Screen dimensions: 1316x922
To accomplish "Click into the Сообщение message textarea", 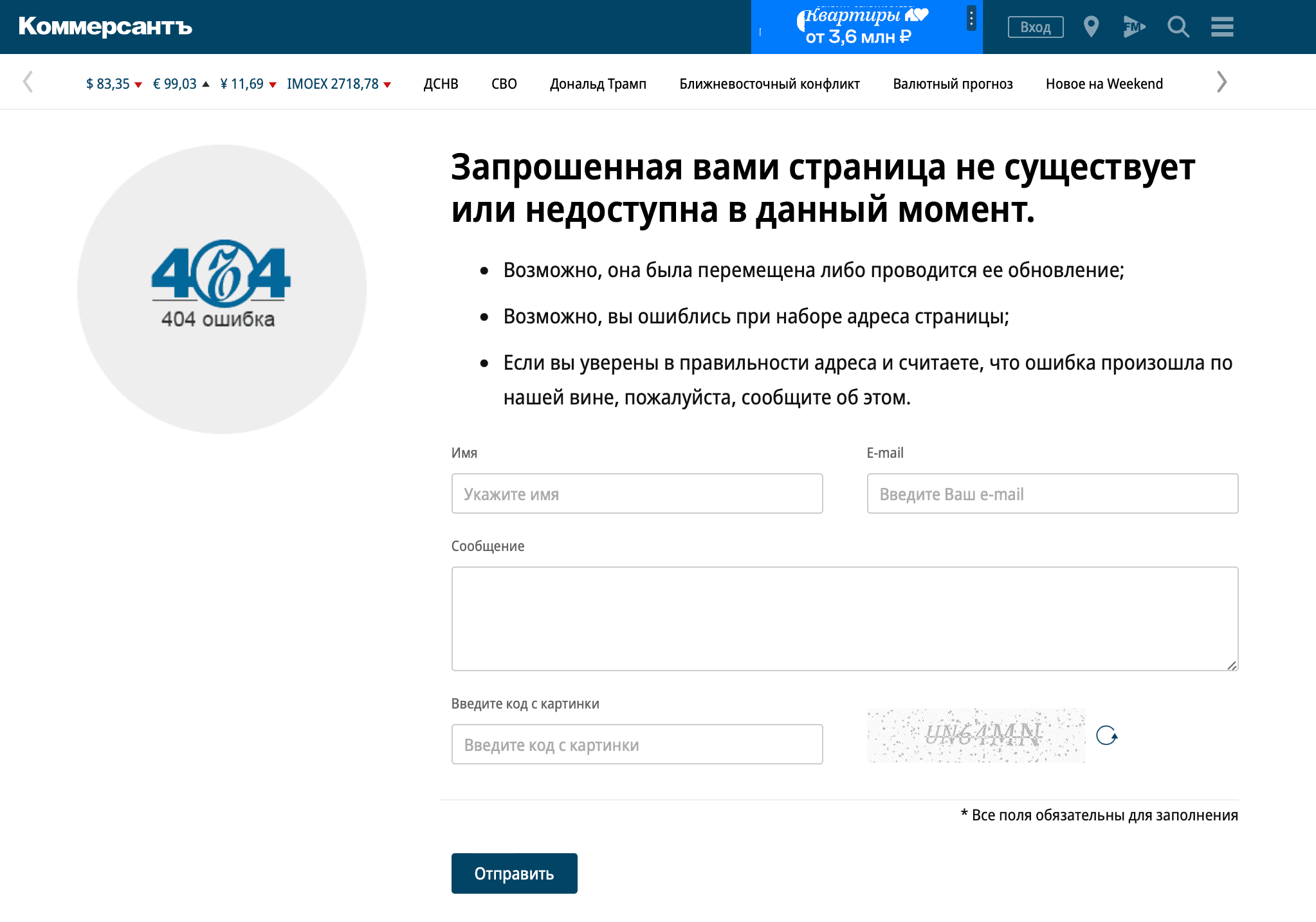I will click(845, 619).
